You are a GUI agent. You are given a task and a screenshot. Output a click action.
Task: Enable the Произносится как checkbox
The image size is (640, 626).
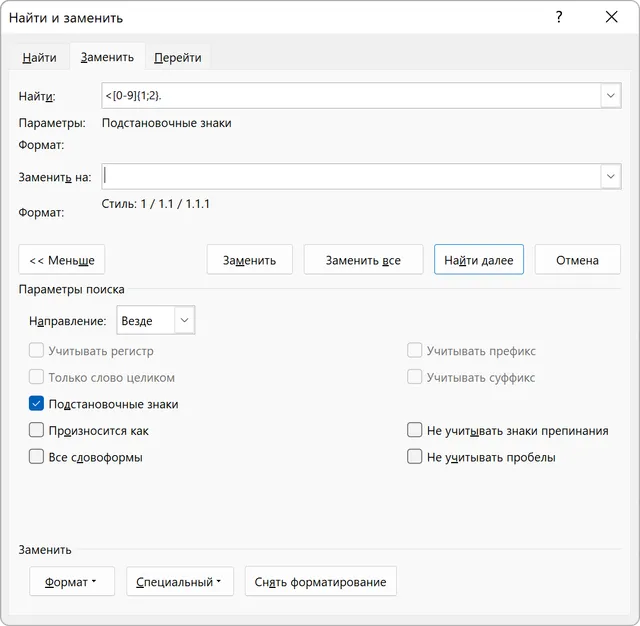tap(36, 430)
